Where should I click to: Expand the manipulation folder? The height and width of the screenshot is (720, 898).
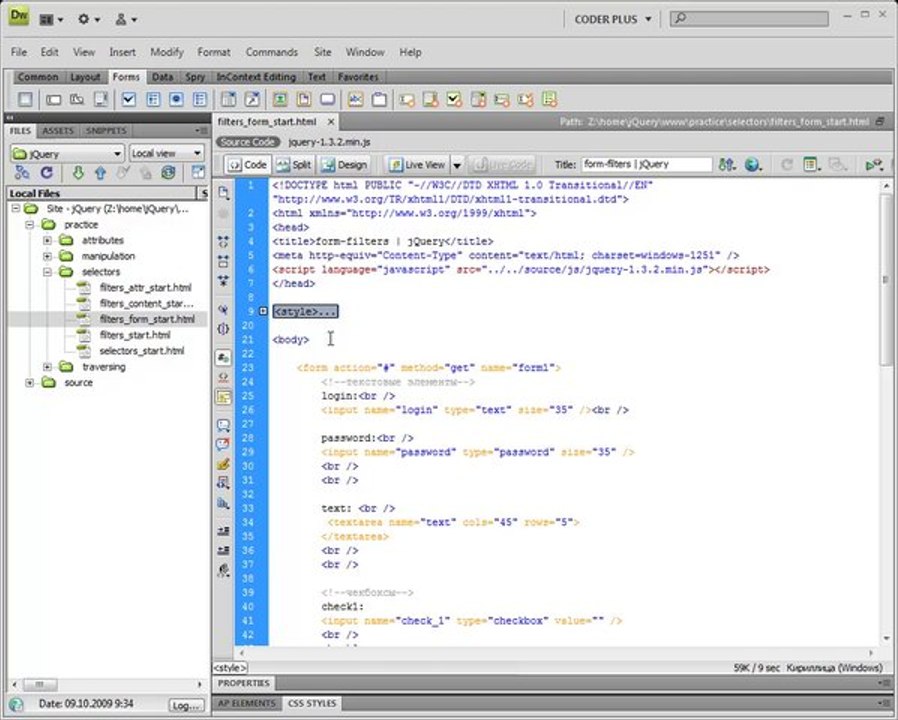48,256
